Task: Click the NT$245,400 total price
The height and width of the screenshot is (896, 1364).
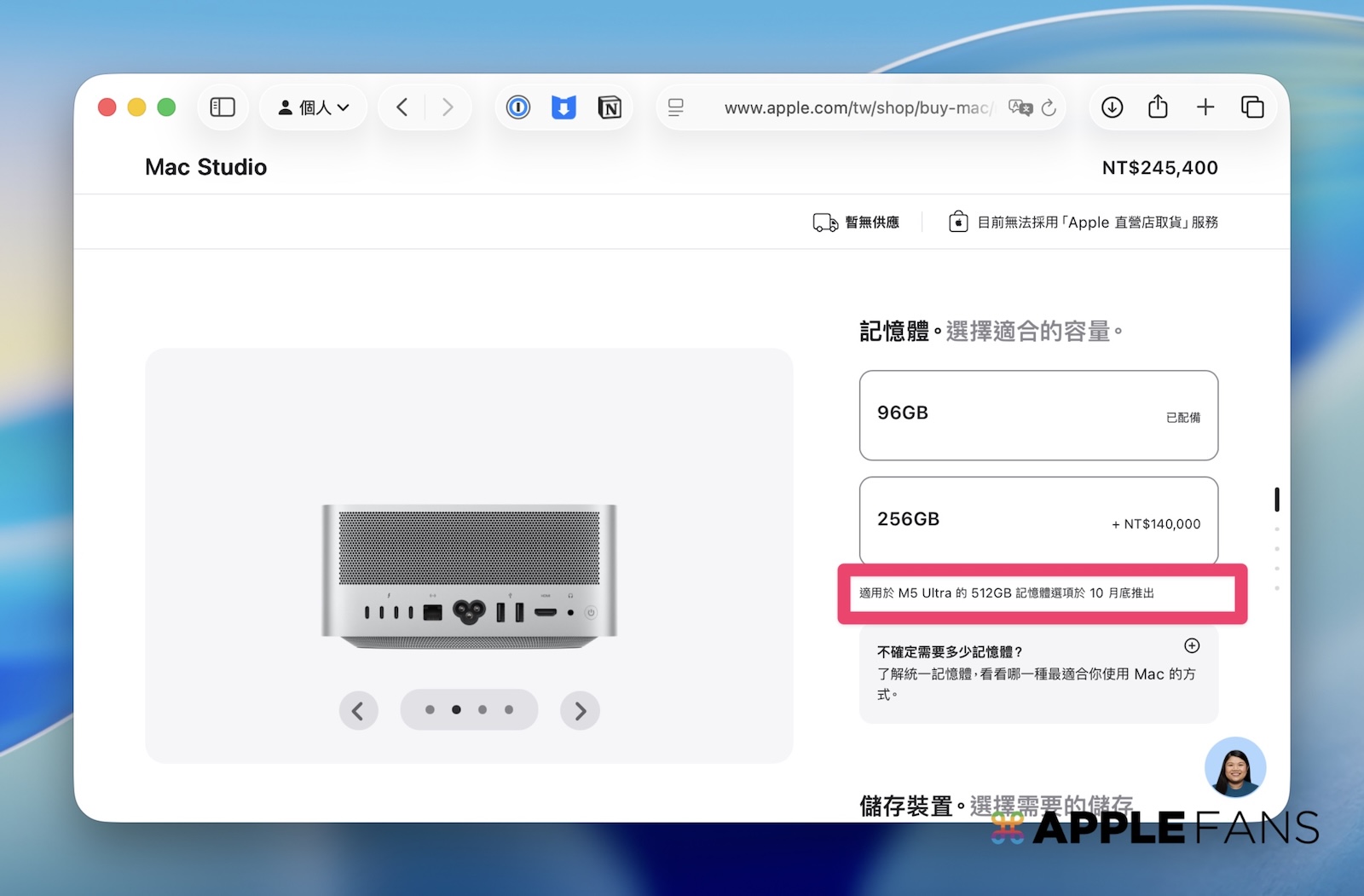Action: [1159, 168]
